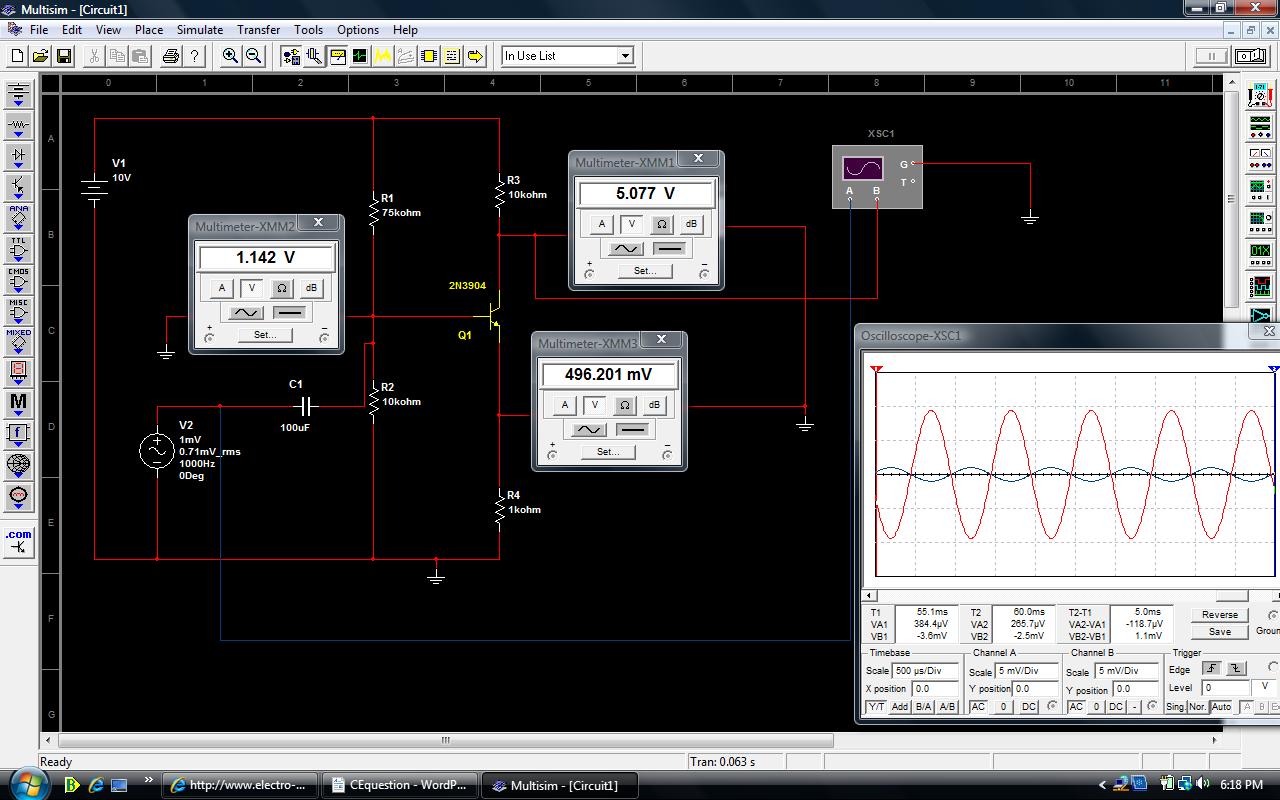Open the TTL component bin
The image size is (1280, 800).
pyautogui.click(x=19, y=249)
